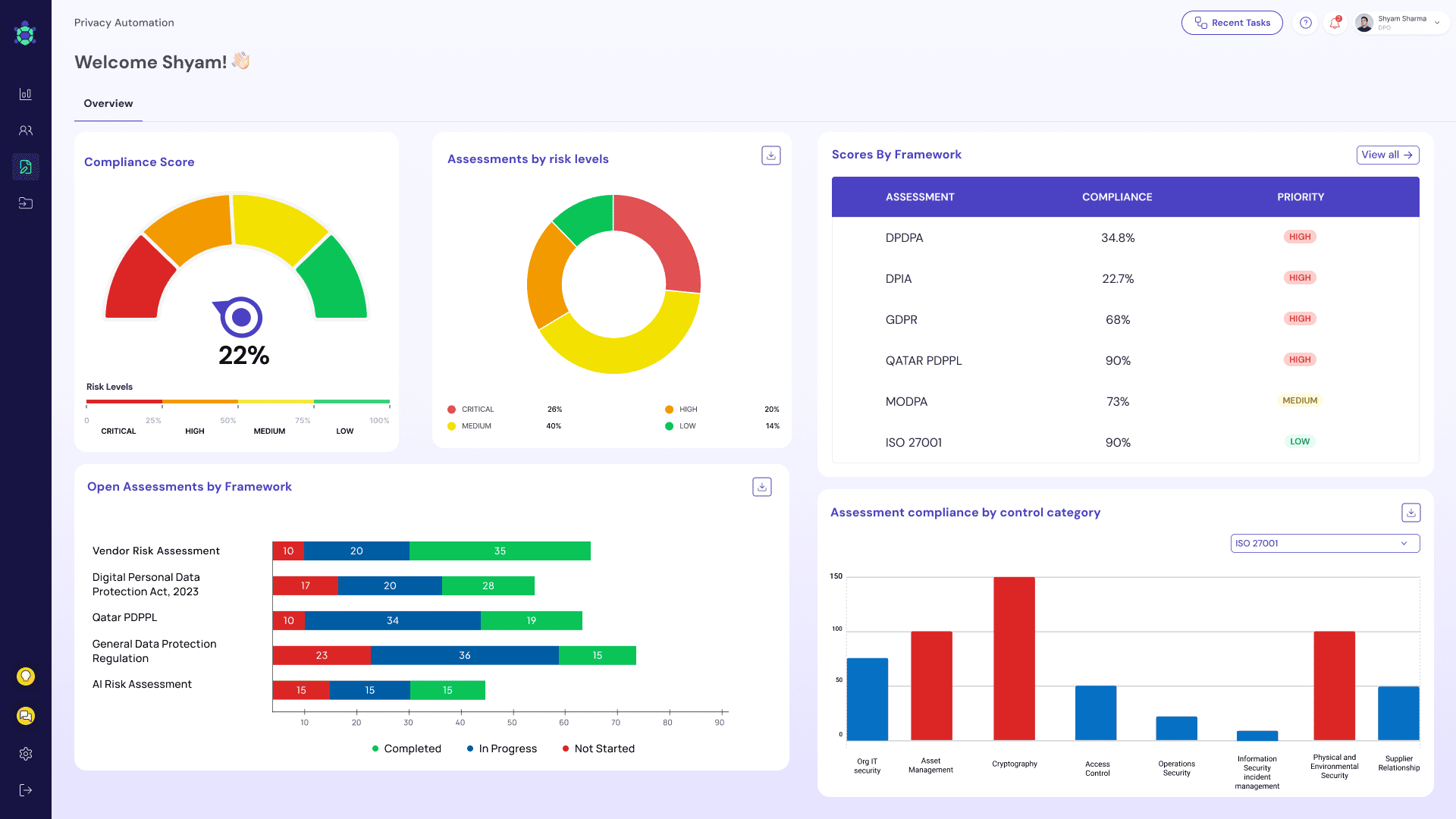Open the settings gear icon
1456x819 pixels.
pos(26,754)
